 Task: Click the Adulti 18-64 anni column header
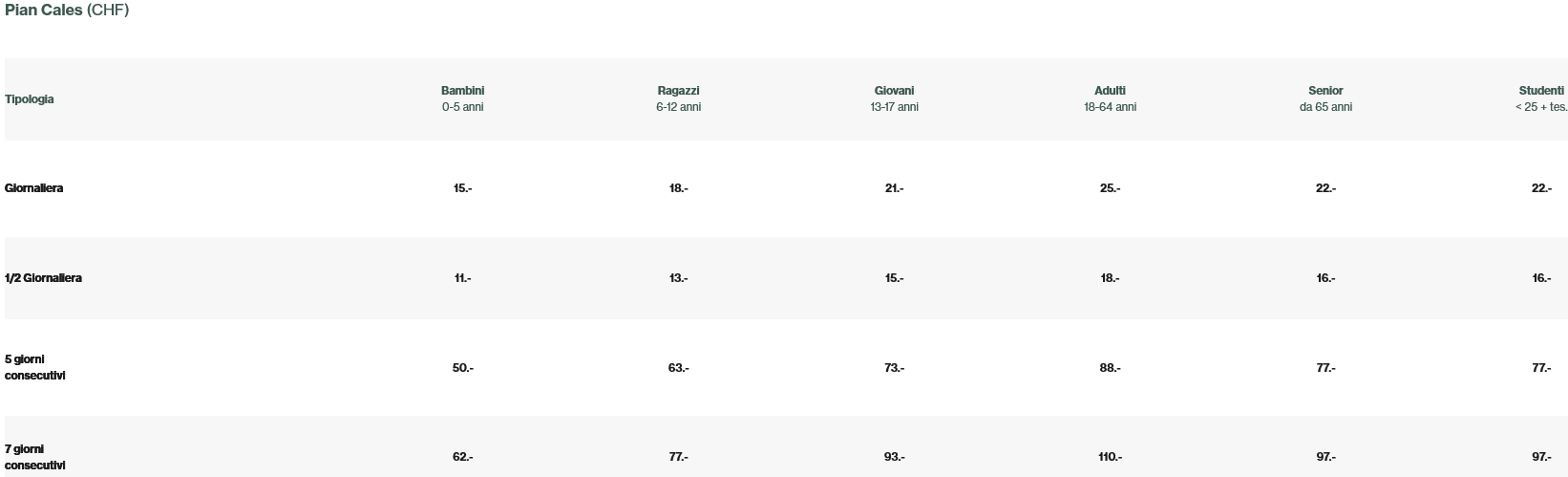[1111, 98]
